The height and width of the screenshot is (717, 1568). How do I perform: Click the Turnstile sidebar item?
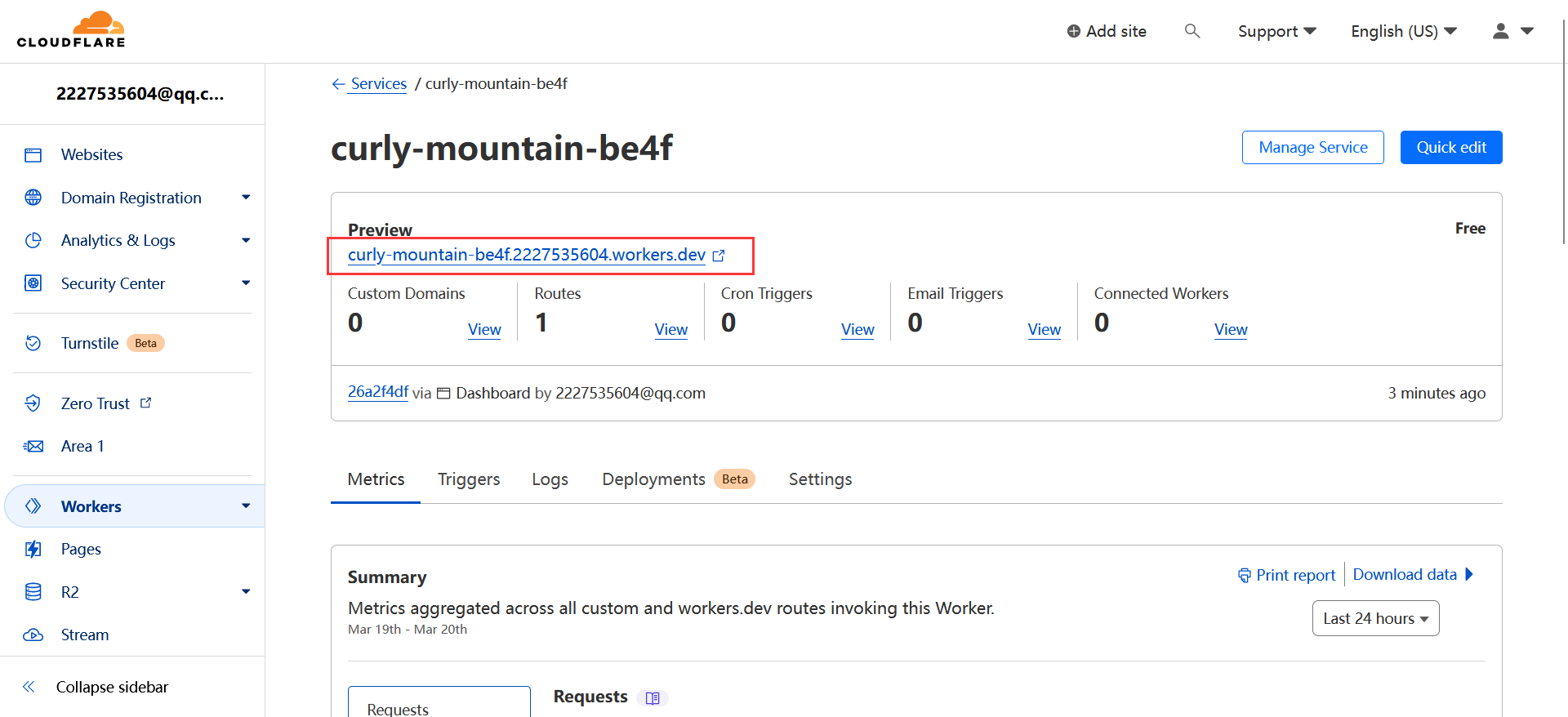90,344
